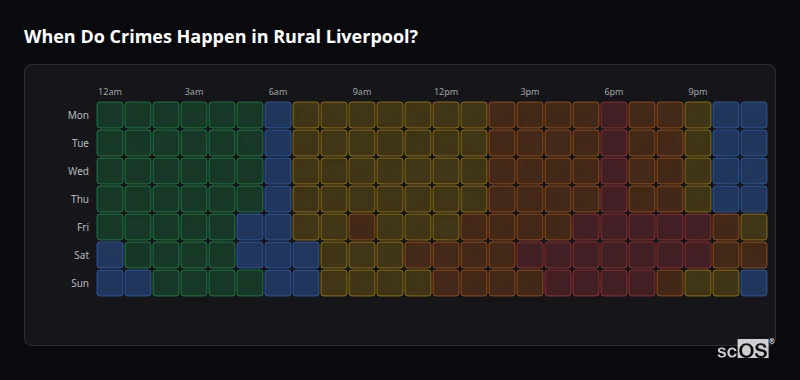Select the Saturday 12am blue cell
This screenshot has height=380, width=800.
point(110,255)
